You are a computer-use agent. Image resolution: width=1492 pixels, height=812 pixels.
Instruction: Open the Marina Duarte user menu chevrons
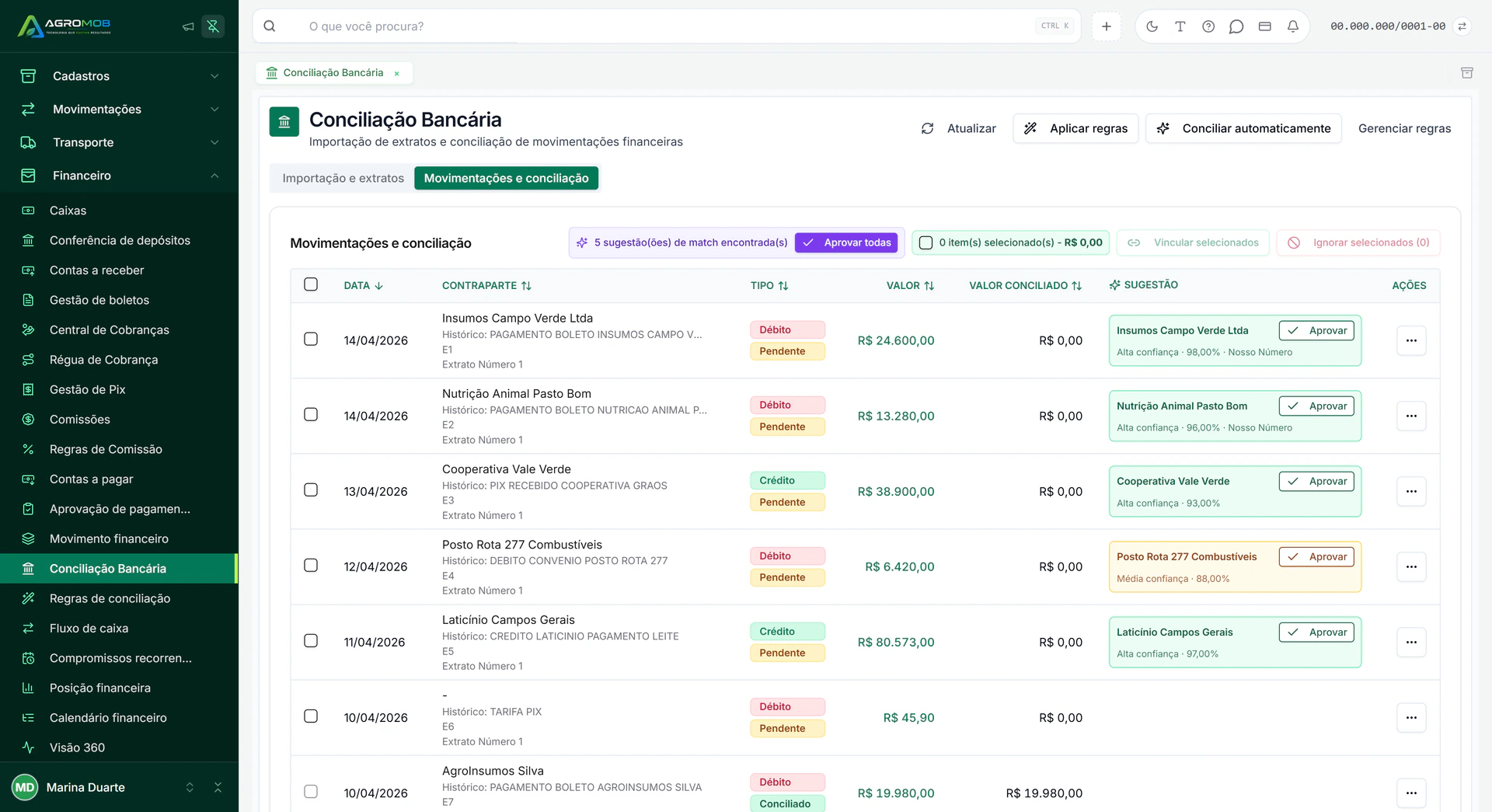(x=190, y=787)
